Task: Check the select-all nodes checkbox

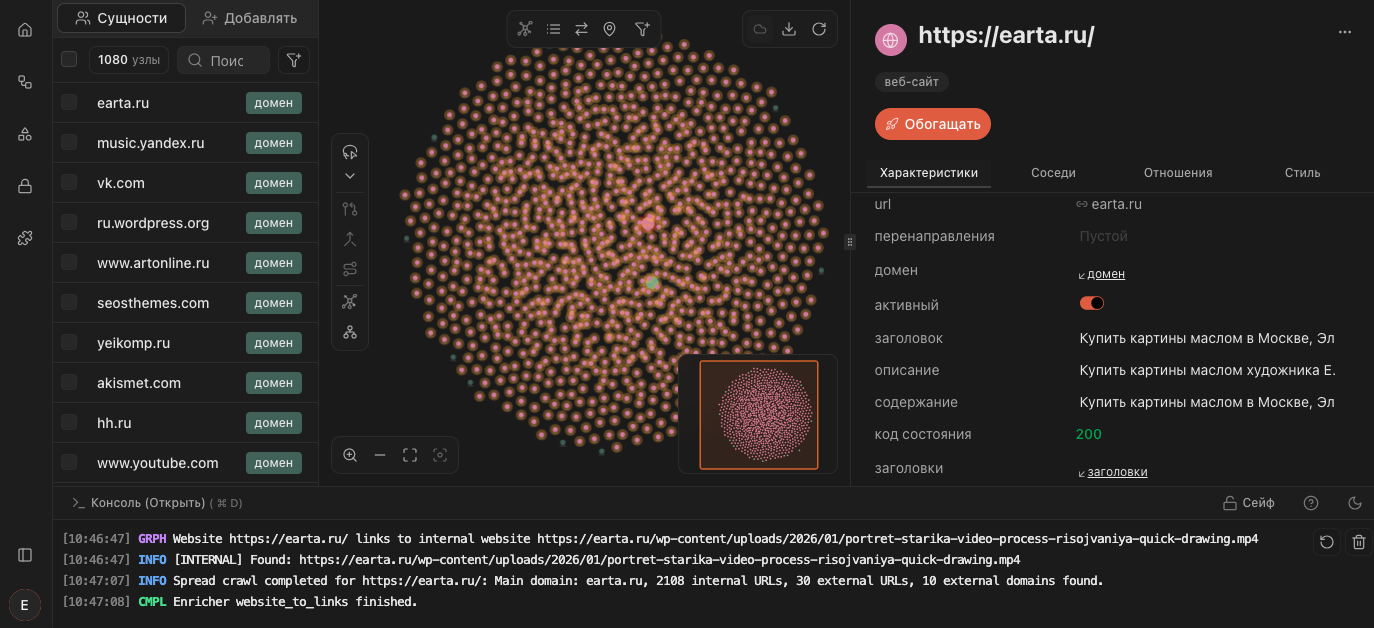Action: coord(69,60)
